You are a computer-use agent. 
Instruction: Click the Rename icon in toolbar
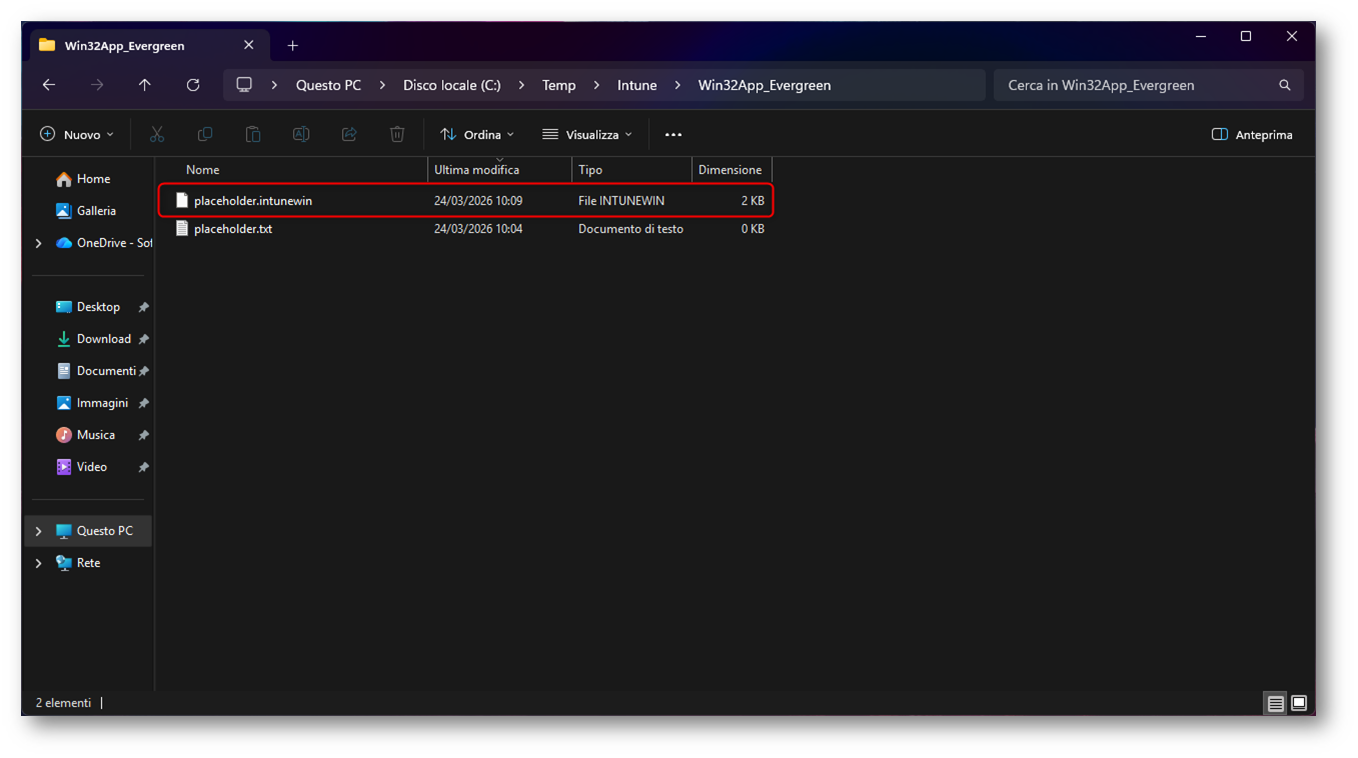[x=301, y=134]
